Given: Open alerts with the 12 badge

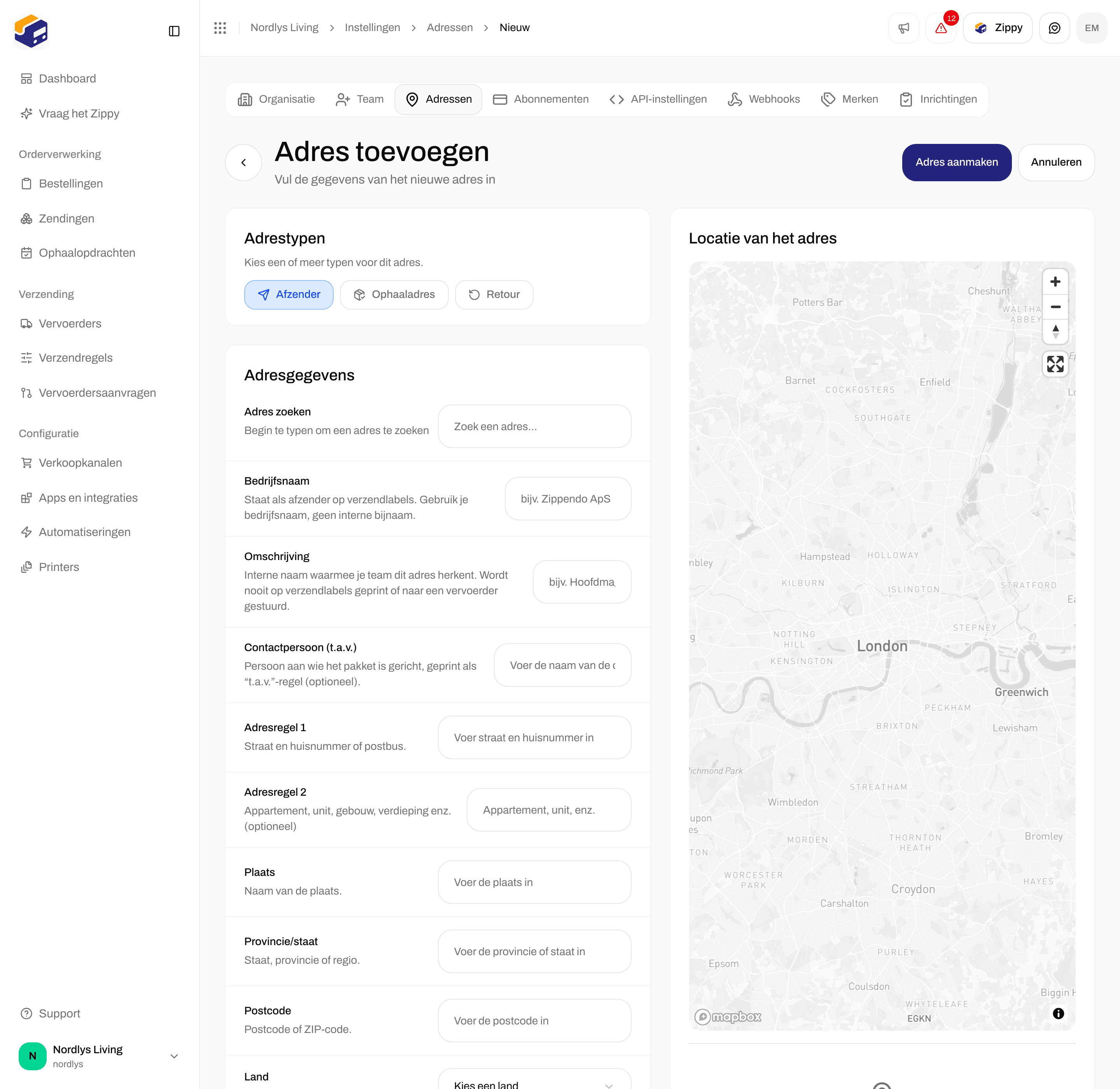Looking at the screenshot, I should (x=941, y=28).
